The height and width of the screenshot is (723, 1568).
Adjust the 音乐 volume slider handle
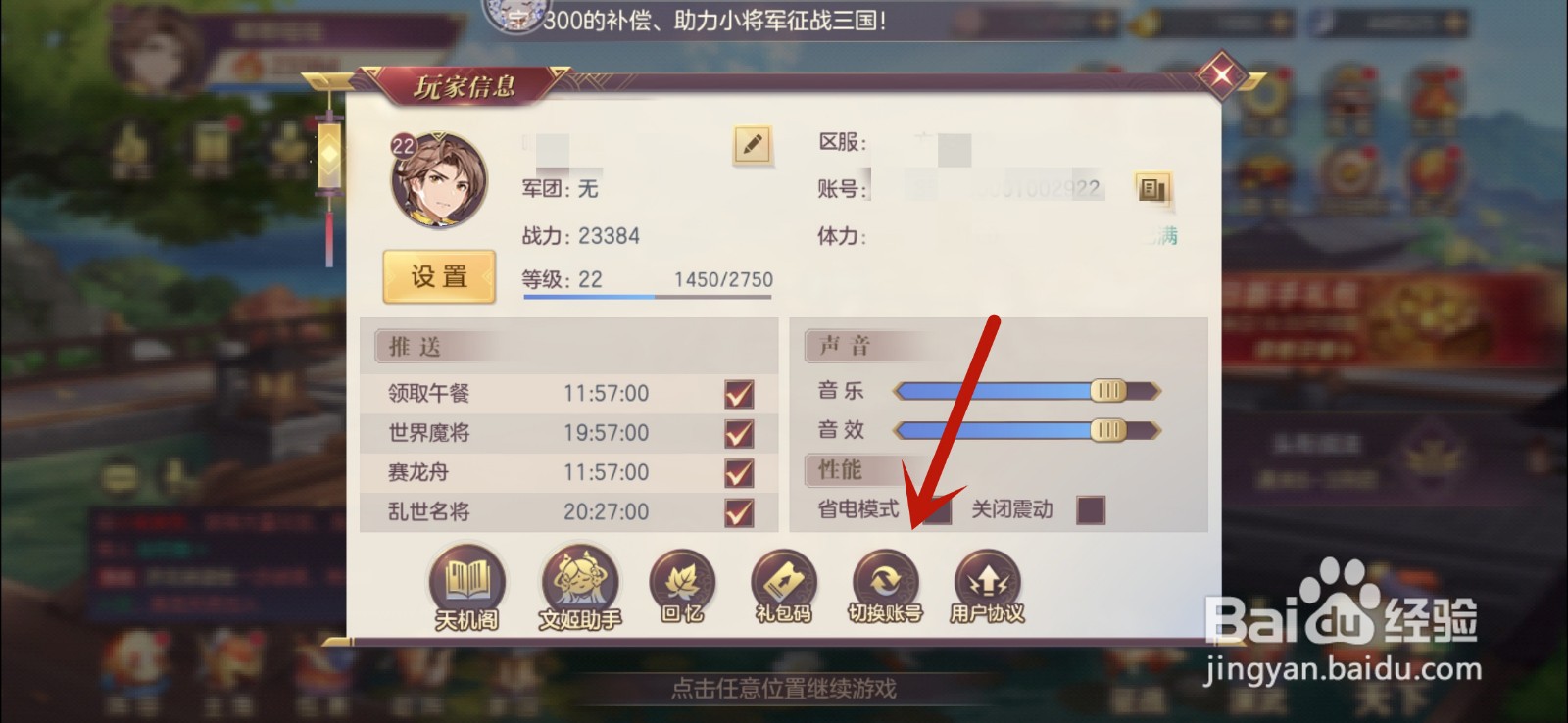tap(1108, 391)
